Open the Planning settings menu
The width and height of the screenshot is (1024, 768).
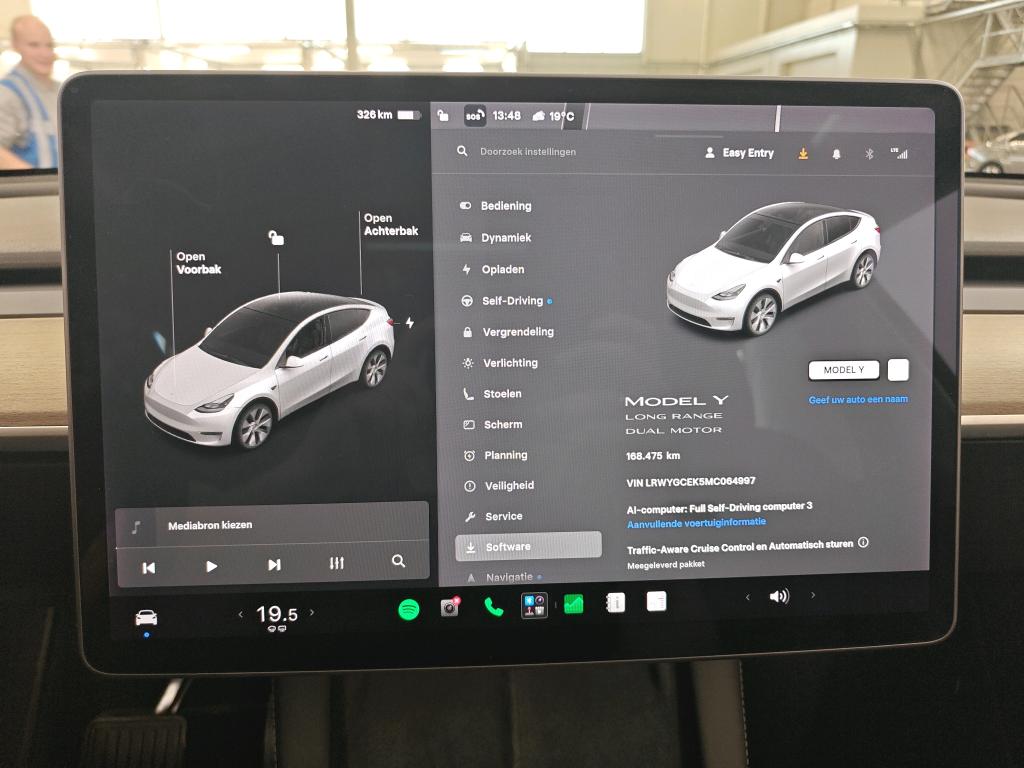[x=506, y=455]
